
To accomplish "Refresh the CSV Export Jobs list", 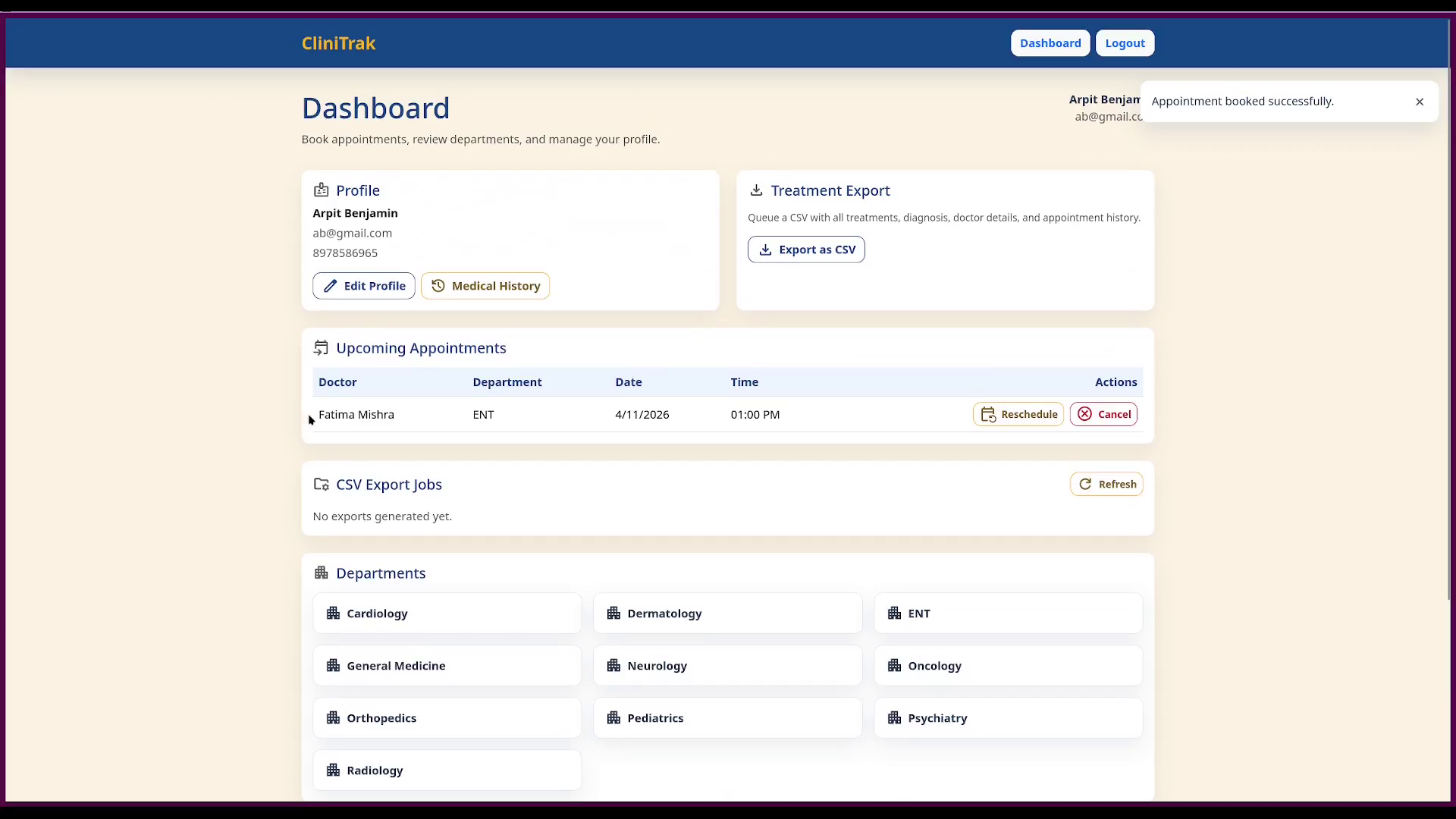I will tap(1106, 484).
